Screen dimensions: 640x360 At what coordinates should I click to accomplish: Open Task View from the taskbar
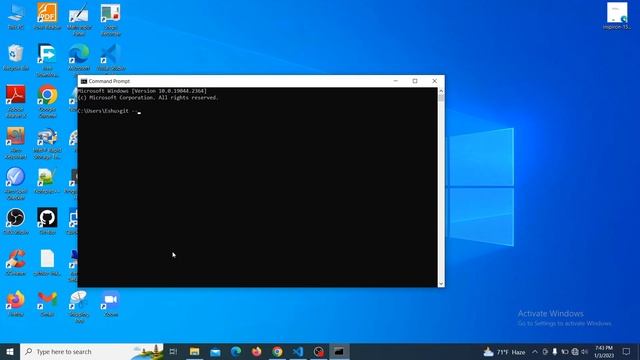173,351
